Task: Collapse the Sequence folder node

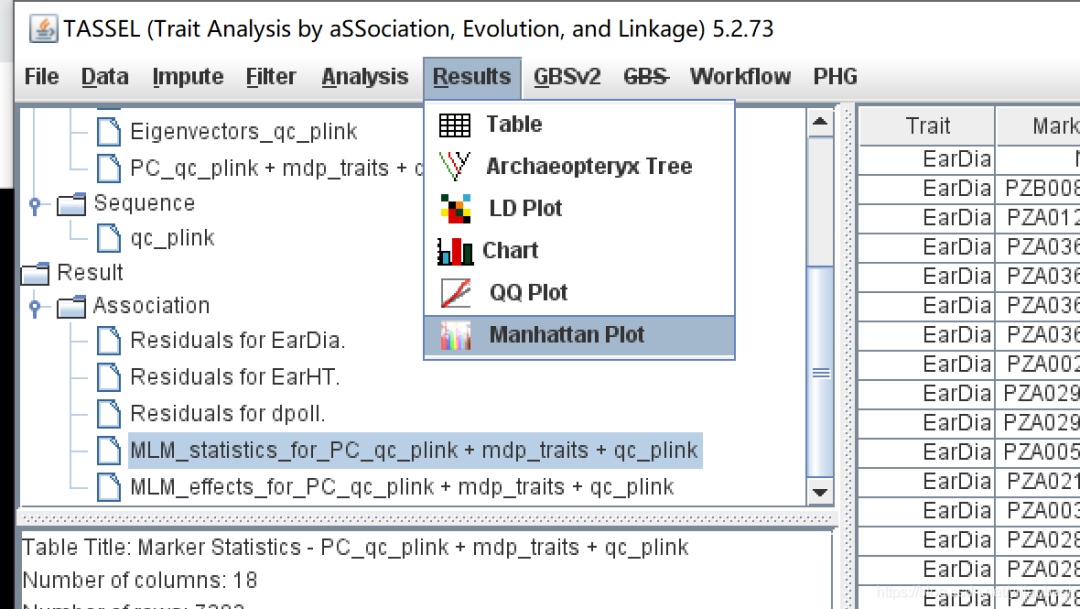Action: click(x=35, y=204)
